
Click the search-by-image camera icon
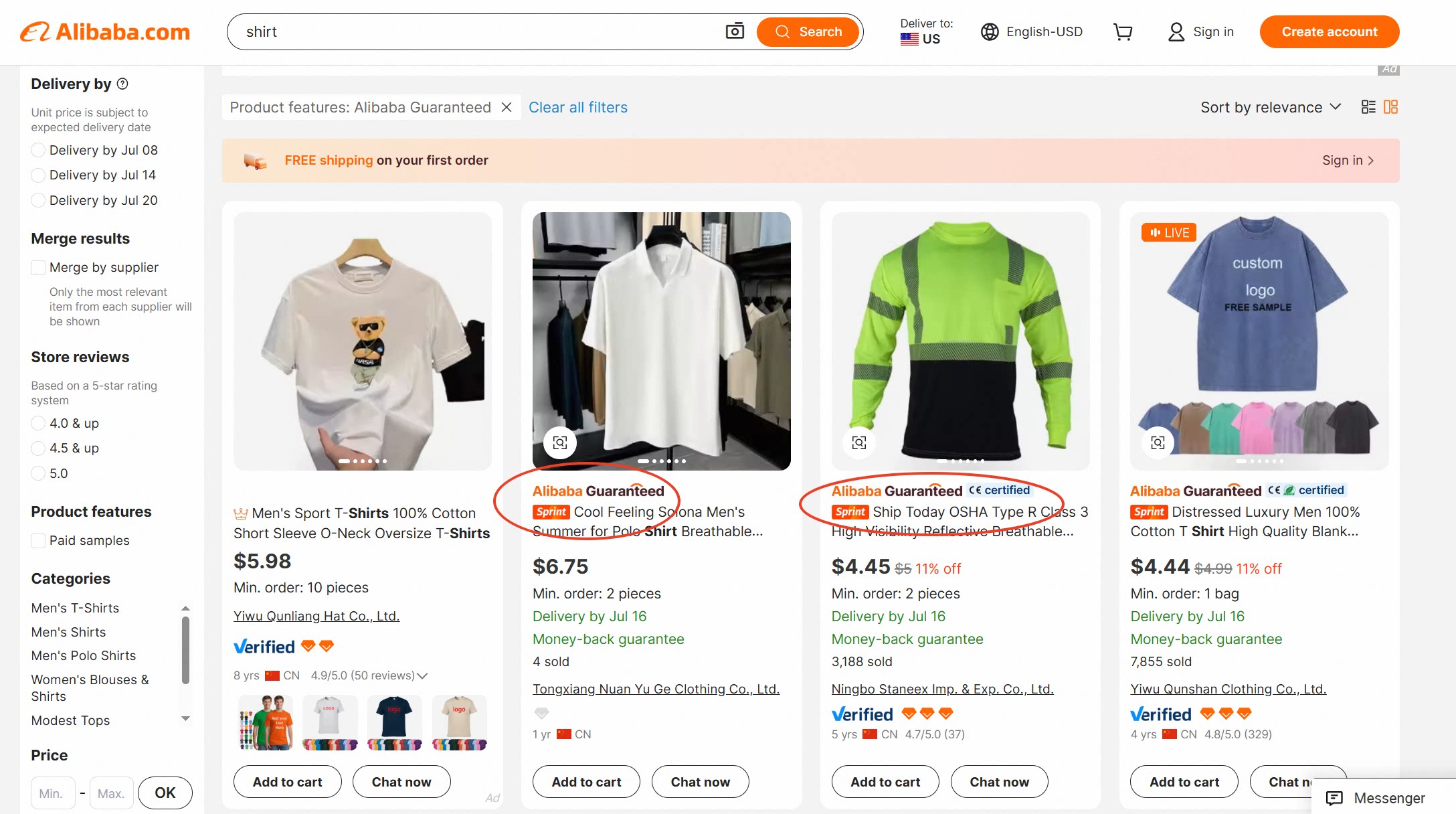tap(734, 31)
